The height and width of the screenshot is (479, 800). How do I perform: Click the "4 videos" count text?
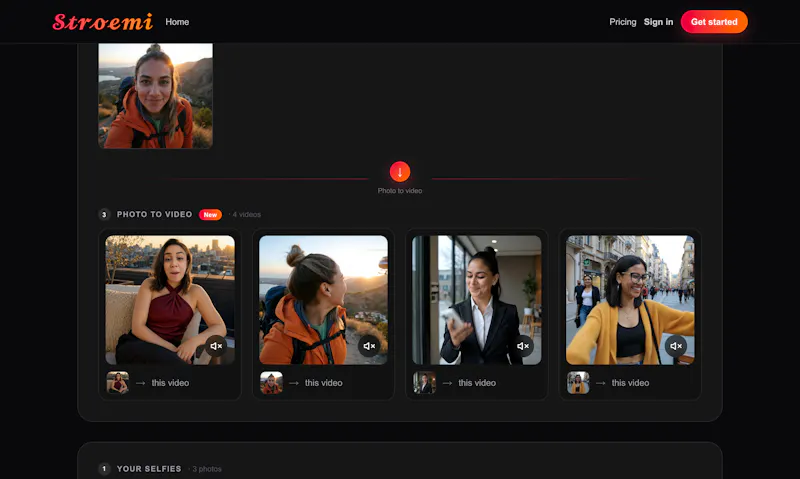pyautogui.click(x=246, y=215)
